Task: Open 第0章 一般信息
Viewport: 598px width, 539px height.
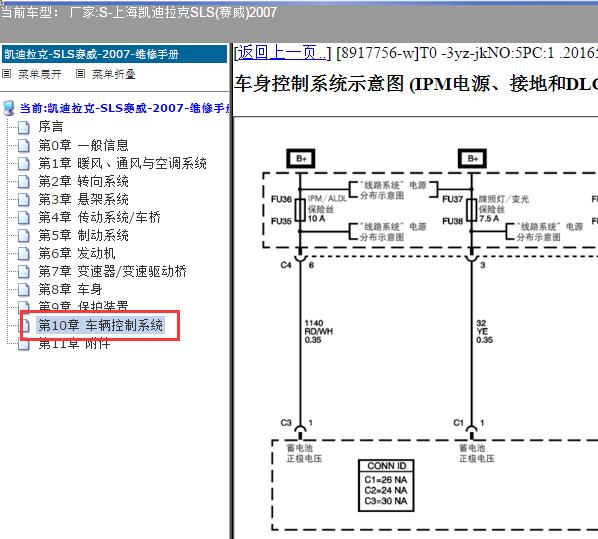Action: coord(84,145)
